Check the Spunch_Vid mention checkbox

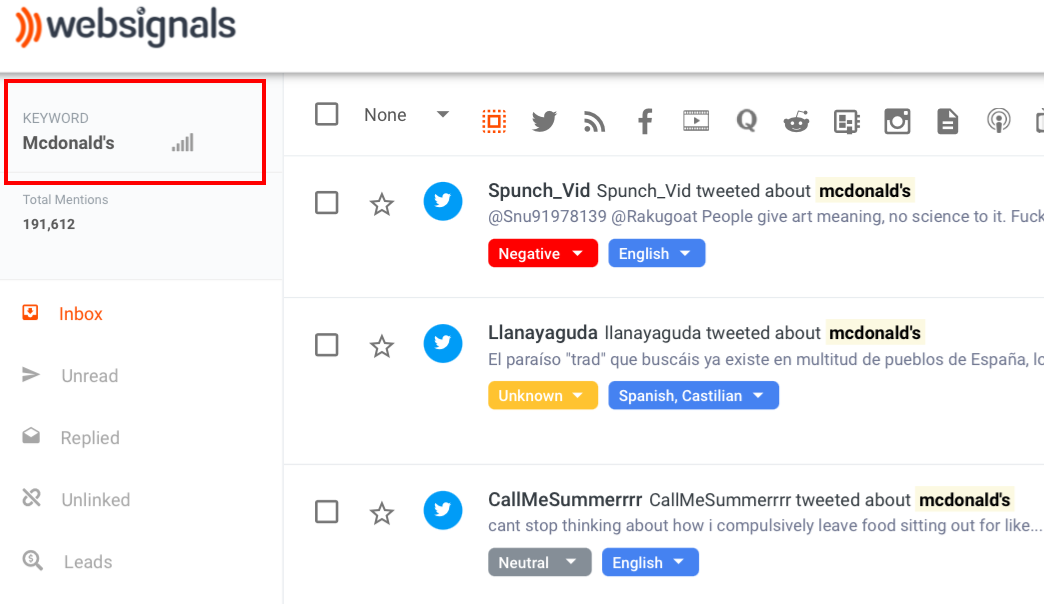(326, 202)
